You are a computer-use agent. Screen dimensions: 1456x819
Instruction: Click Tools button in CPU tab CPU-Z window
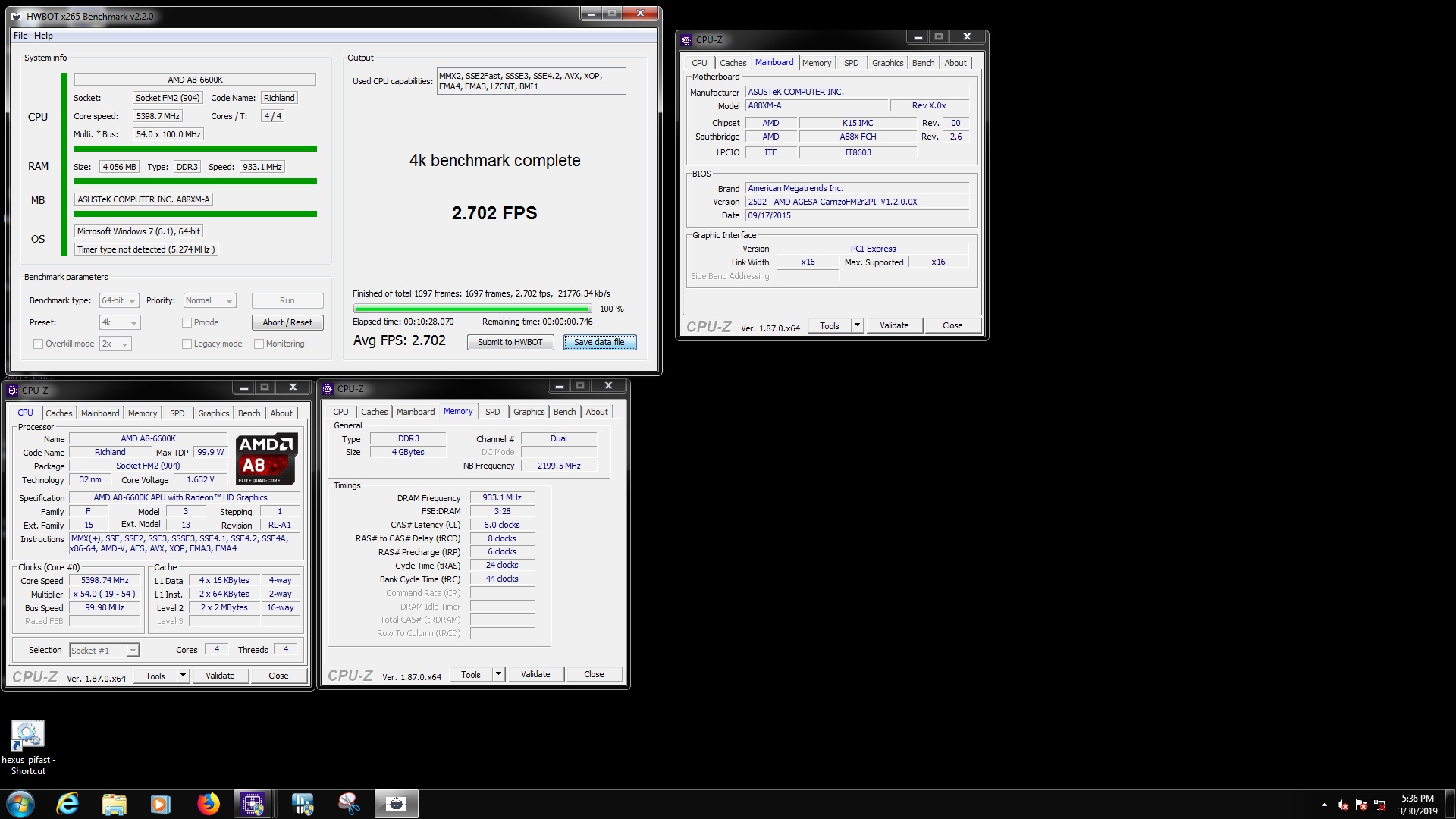coord(155,676)
